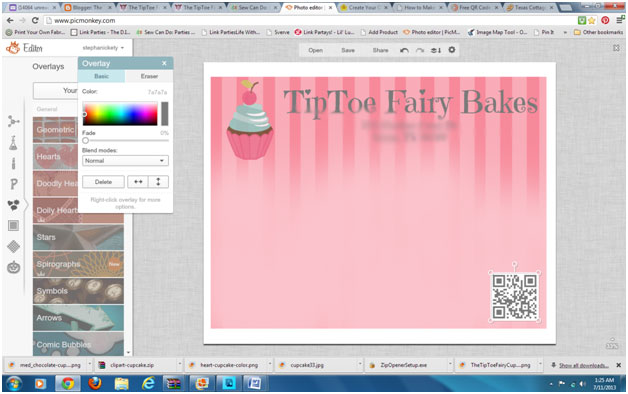The image size is (628, 394).
Task: Click the Photo editor | PicM... bookmark
Action: (x=432, y=32)
